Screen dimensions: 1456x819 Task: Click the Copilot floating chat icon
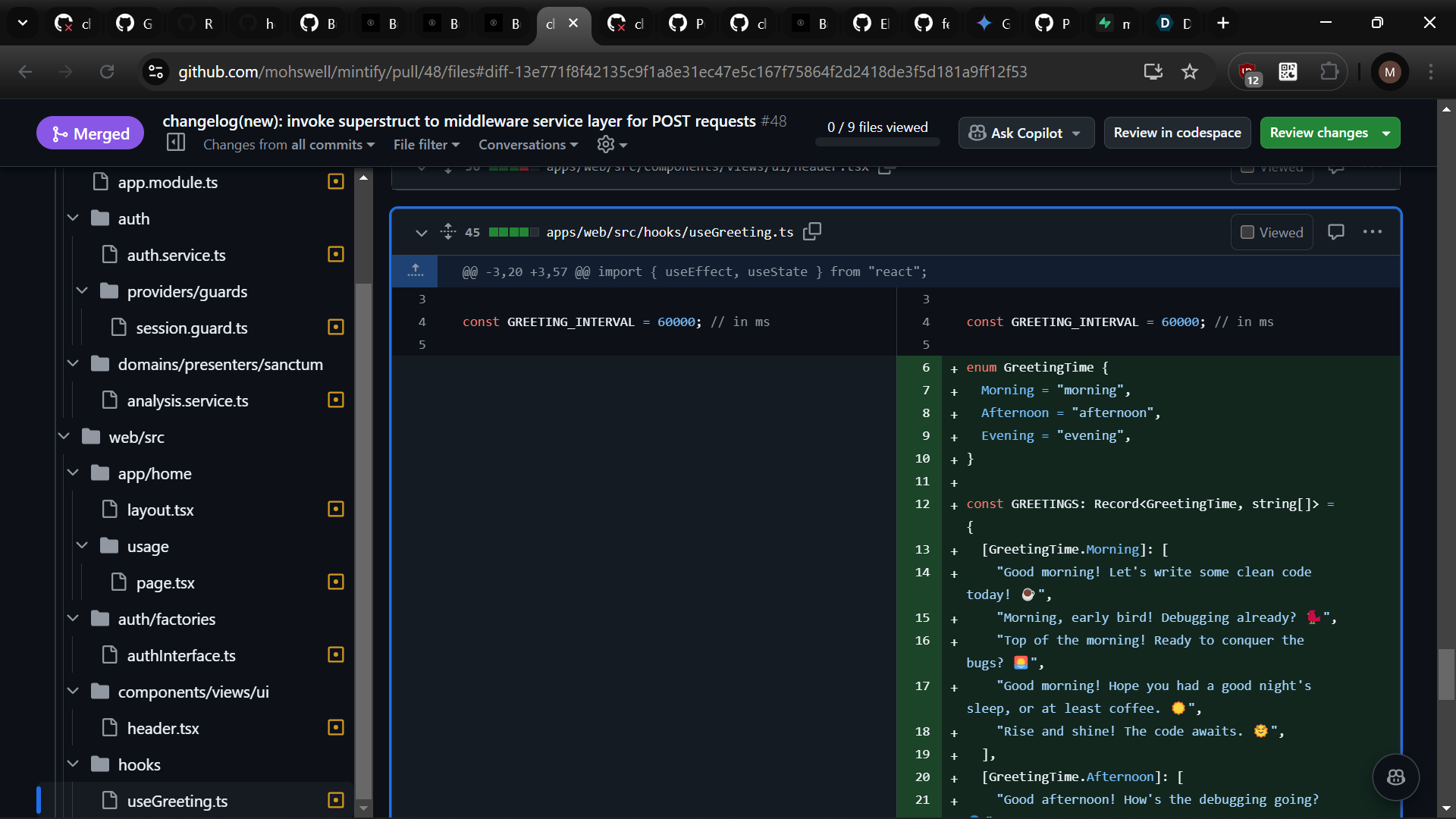tap(1395, 777)
